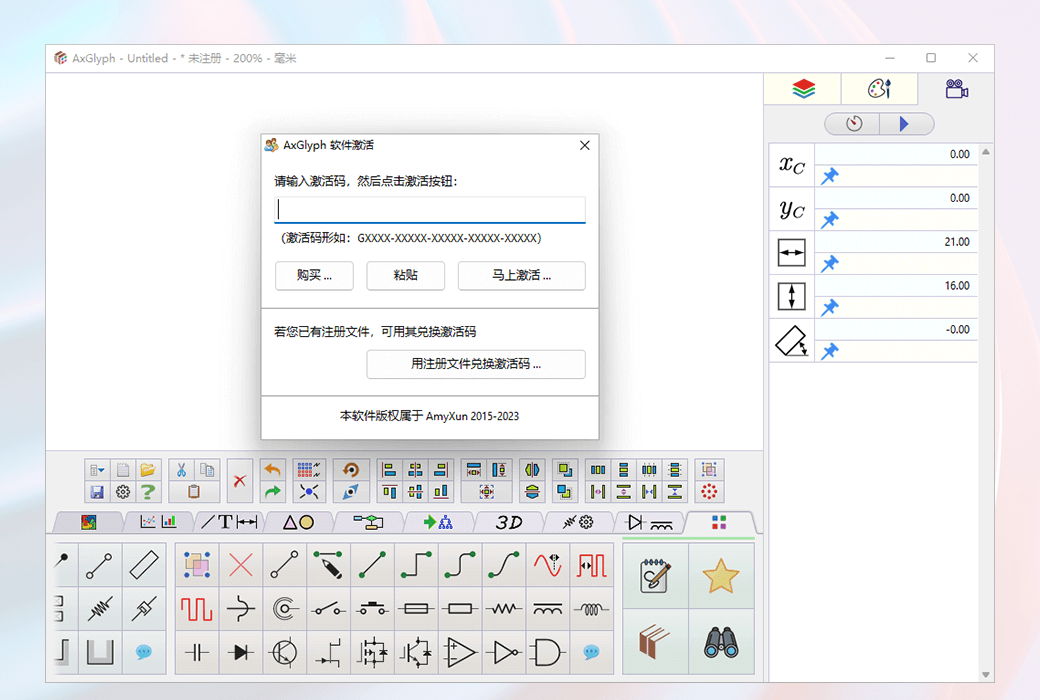Click the 购买 button in the activation dialog
The height and width of the screenshot is (700, 1040).
[314, 276]
